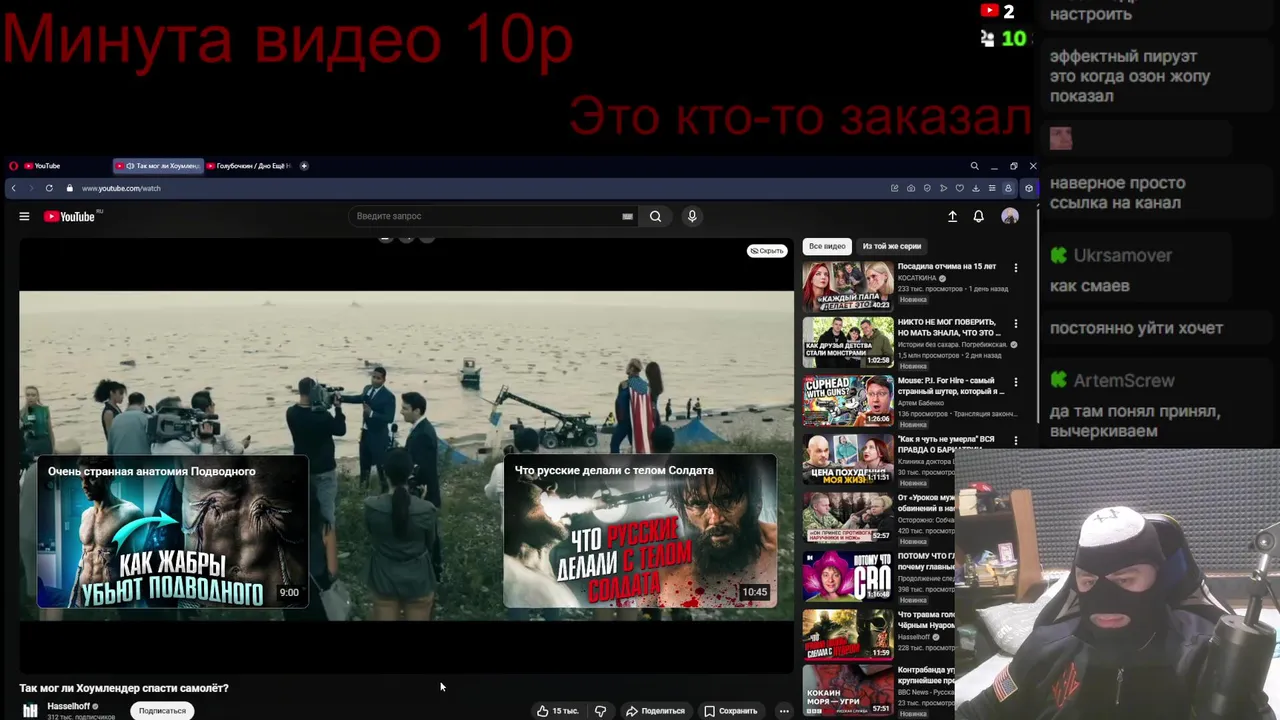1280x720 pixels.
Task: Open the YouTube hamburger guide menu
Action: tap(24, 216)
